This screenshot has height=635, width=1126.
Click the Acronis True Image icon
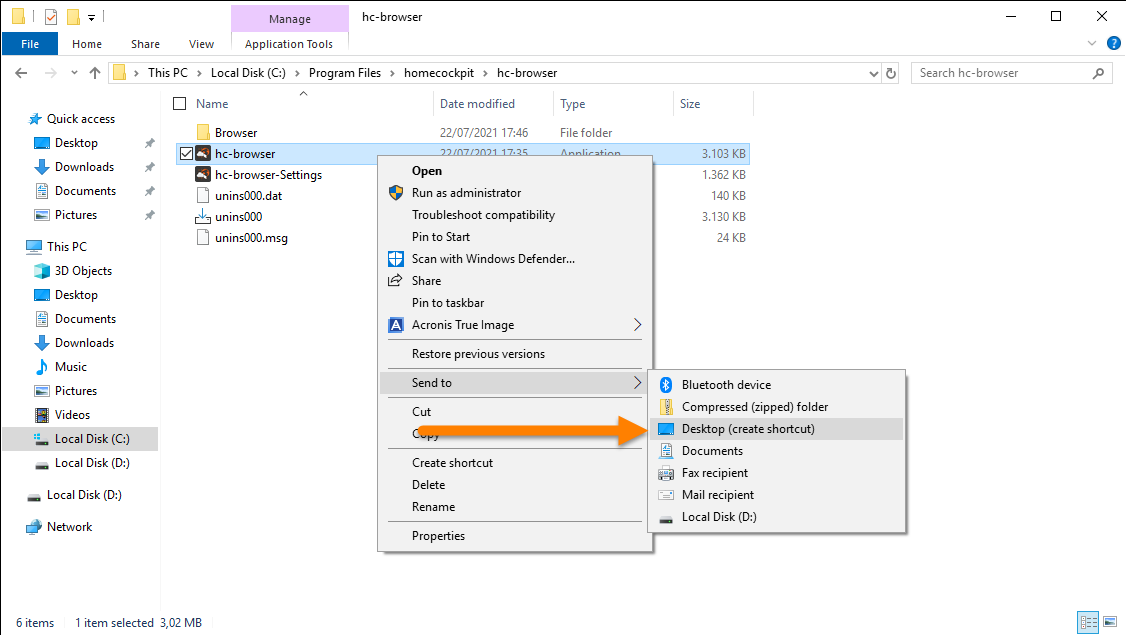[x=395, y=325]
